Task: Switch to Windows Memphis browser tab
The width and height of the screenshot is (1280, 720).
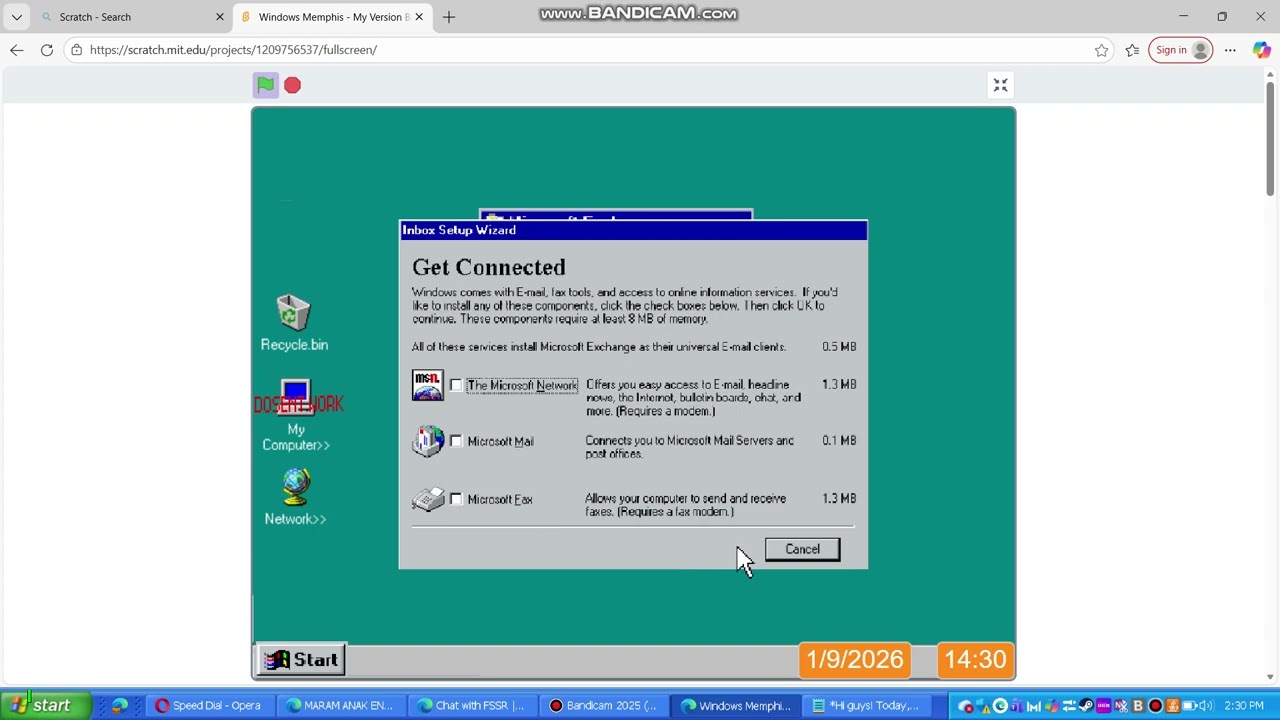Action: click(332, 17)
